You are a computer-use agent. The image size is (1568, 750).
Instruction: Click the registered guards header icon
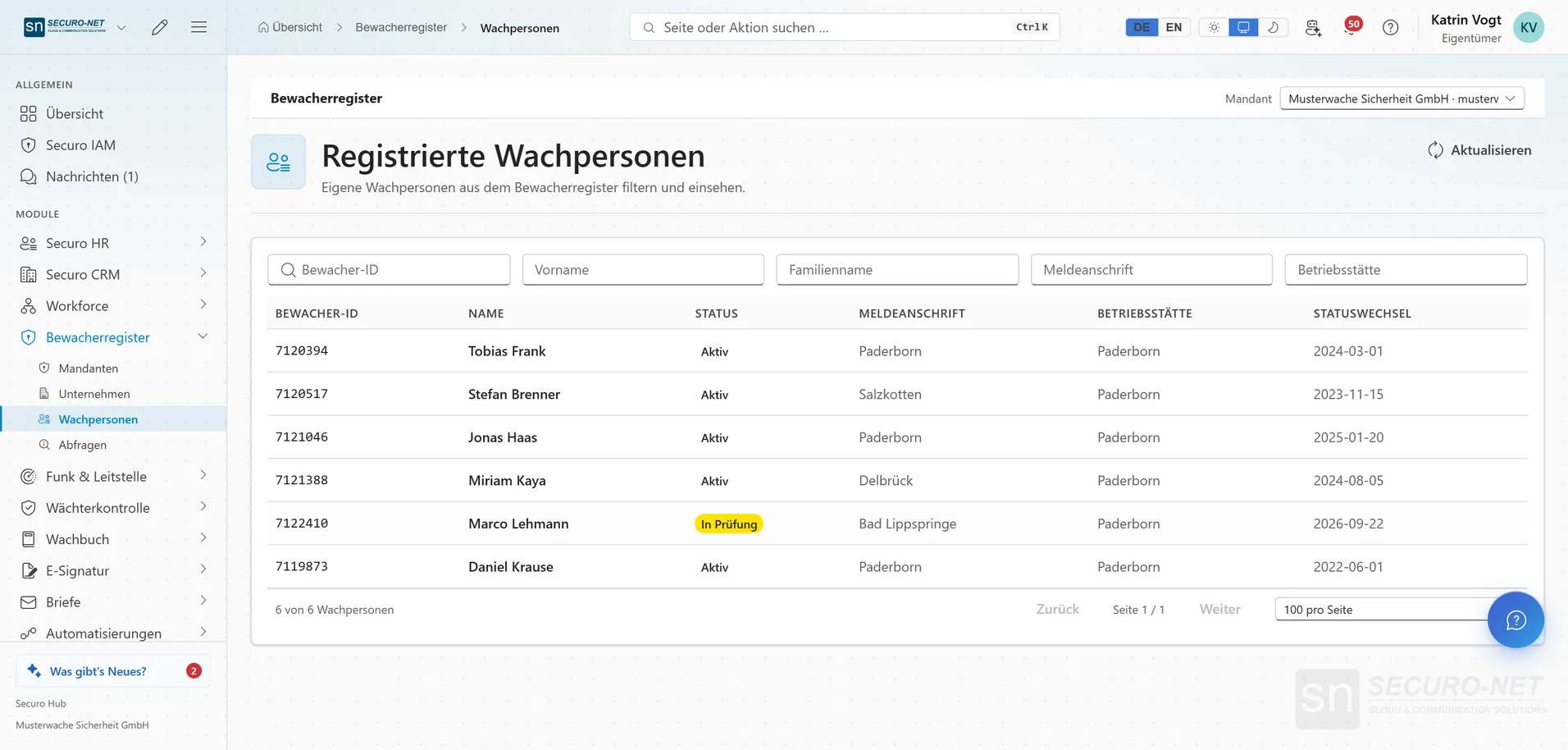tap(278, 162)
